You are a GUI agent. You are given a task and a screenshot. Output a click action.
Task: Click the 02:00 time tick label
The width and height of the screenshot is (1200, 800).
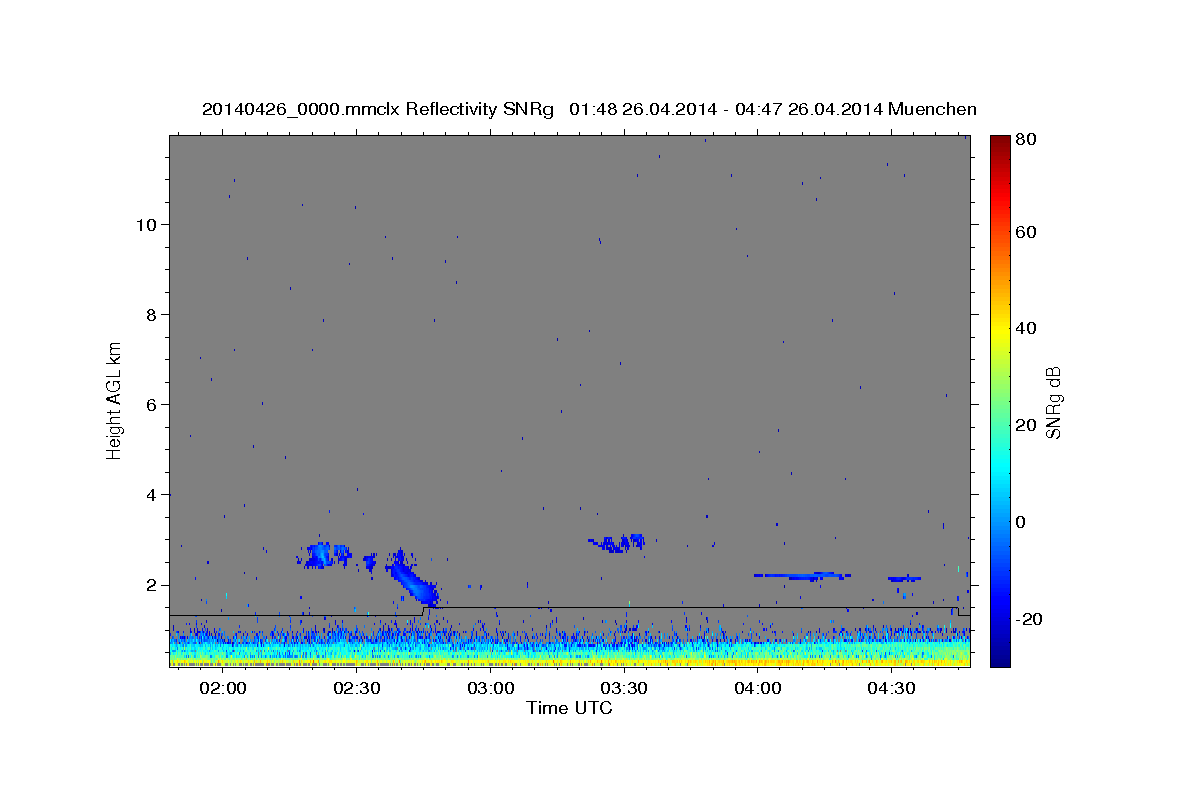223,688
